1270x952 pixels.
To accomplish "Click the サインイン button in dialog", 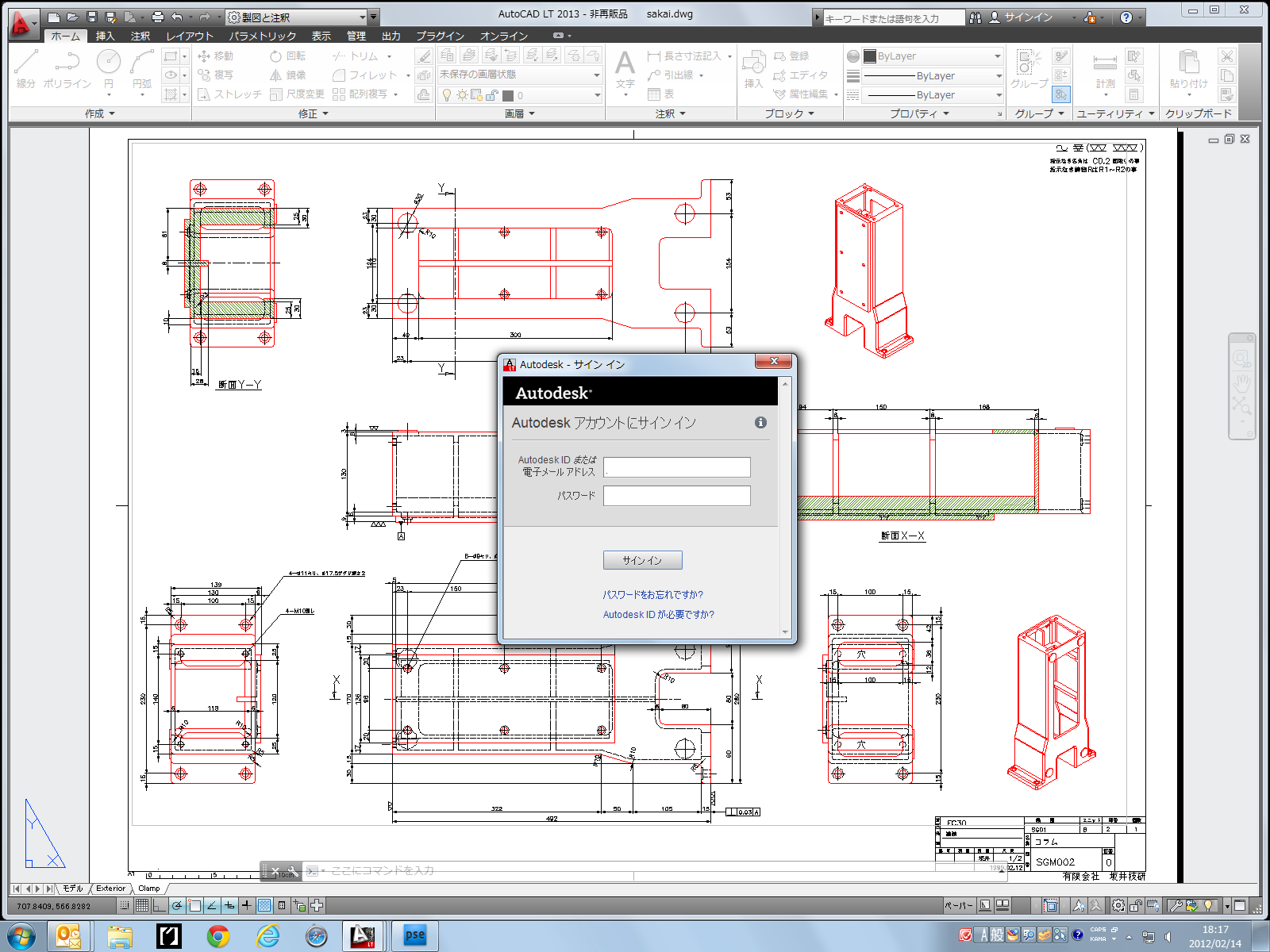I will (642, 560).
